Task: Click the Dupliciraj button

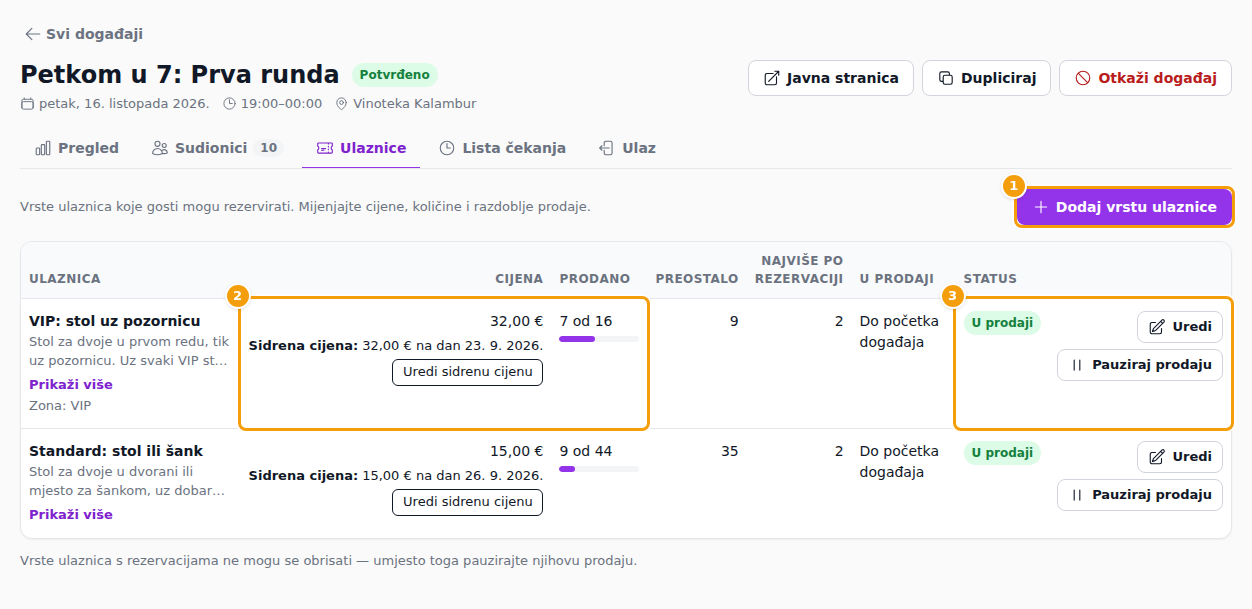Action: [986, 78]
